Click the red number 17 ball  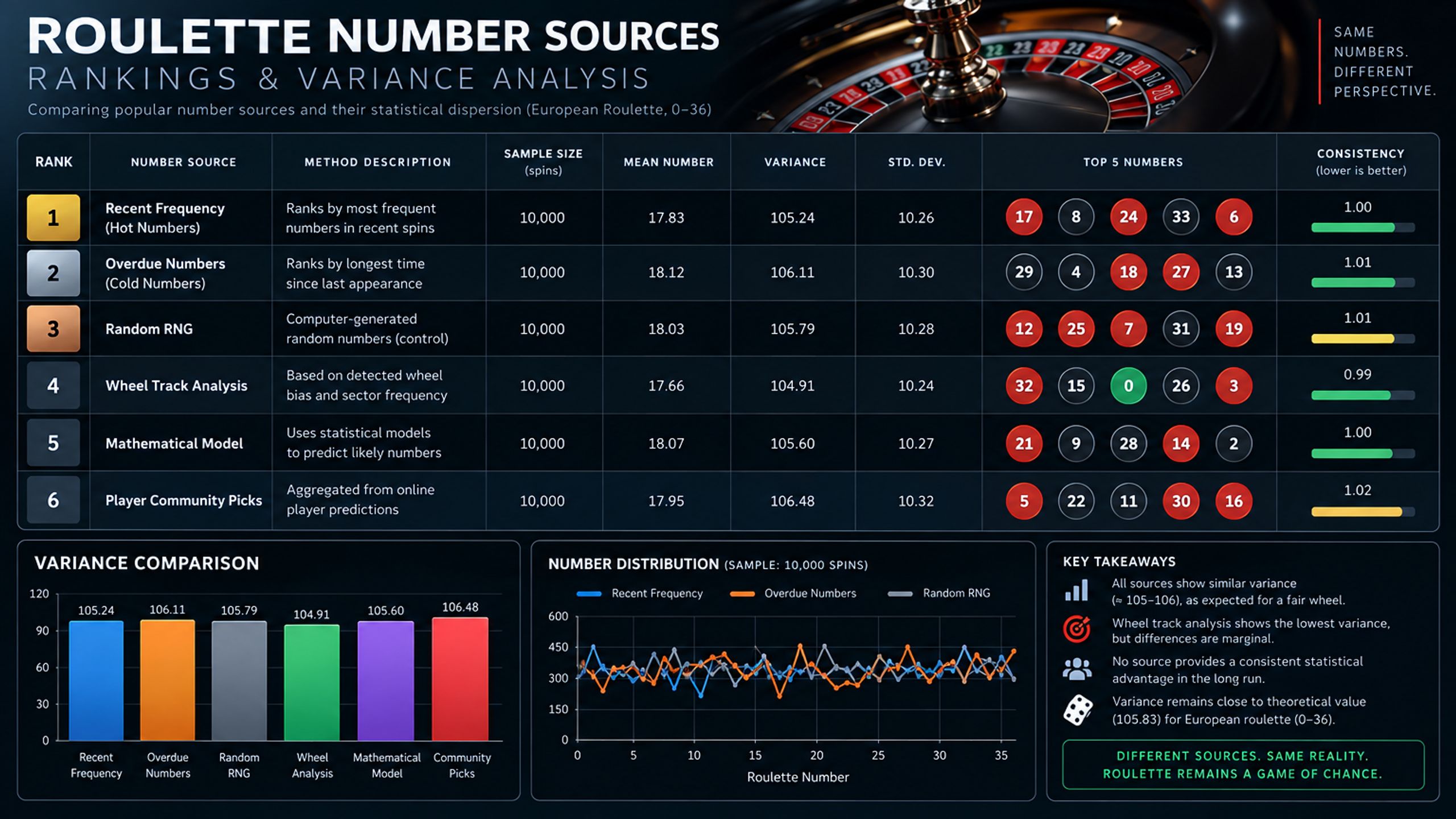point(1024,217)
